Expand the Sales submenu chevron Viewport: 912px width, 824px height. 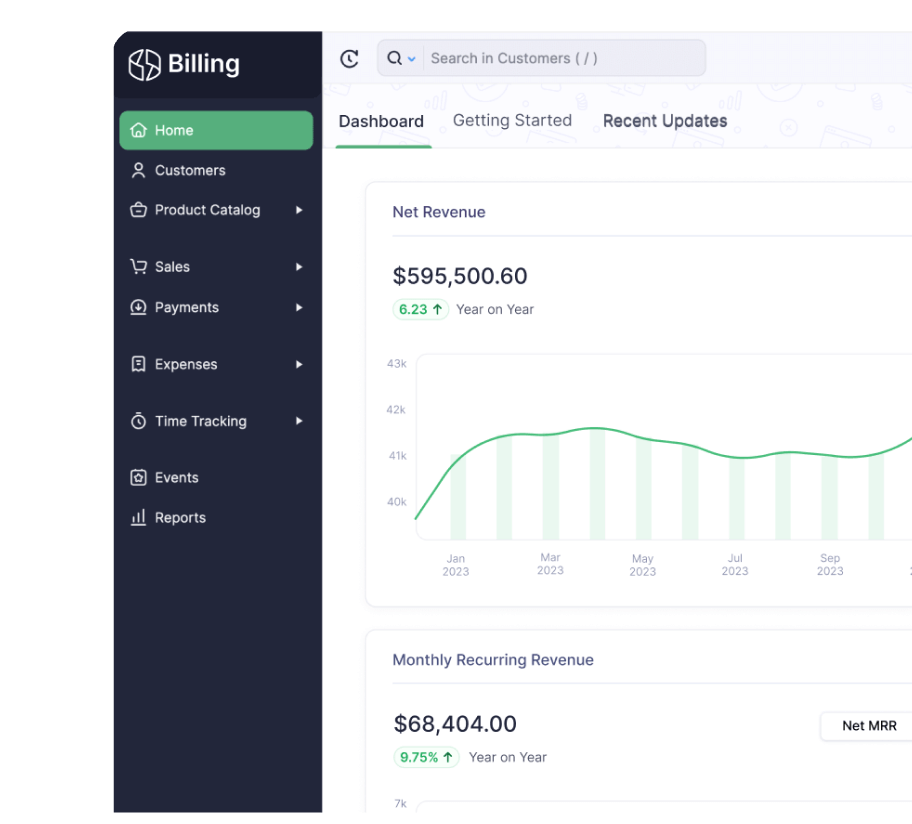click(x=298, y=267)
